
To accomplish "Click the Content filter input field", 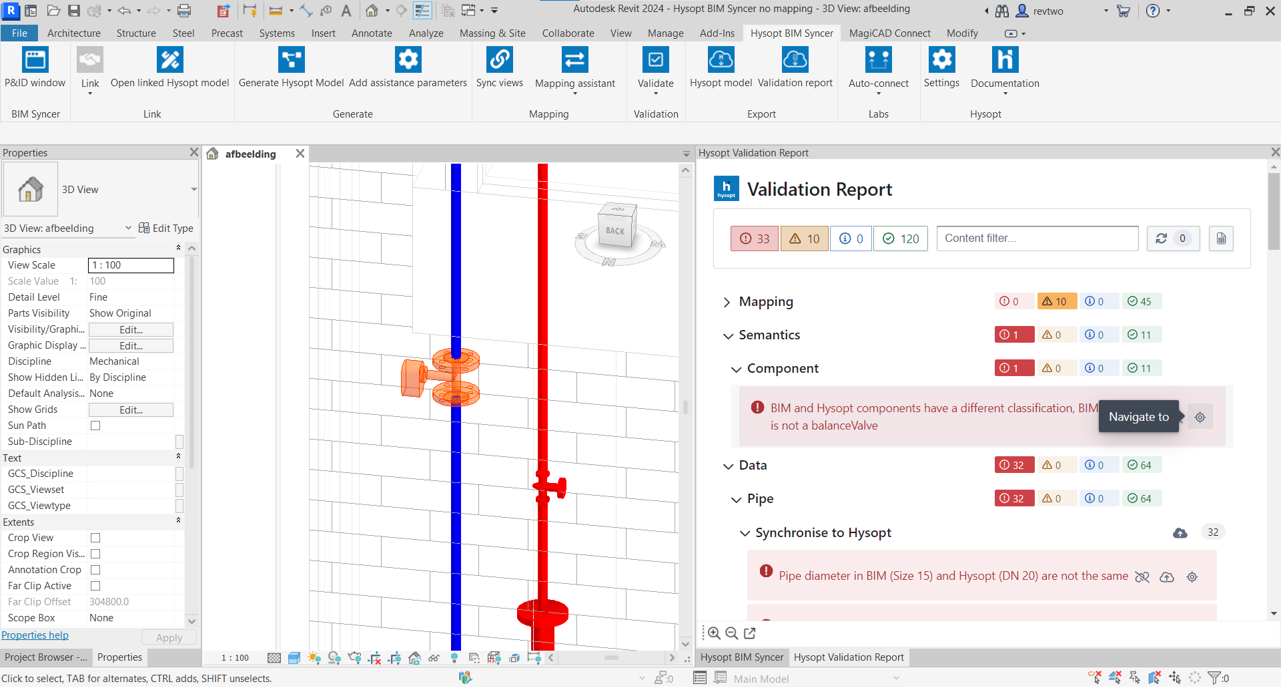I will click(1037, 238).
